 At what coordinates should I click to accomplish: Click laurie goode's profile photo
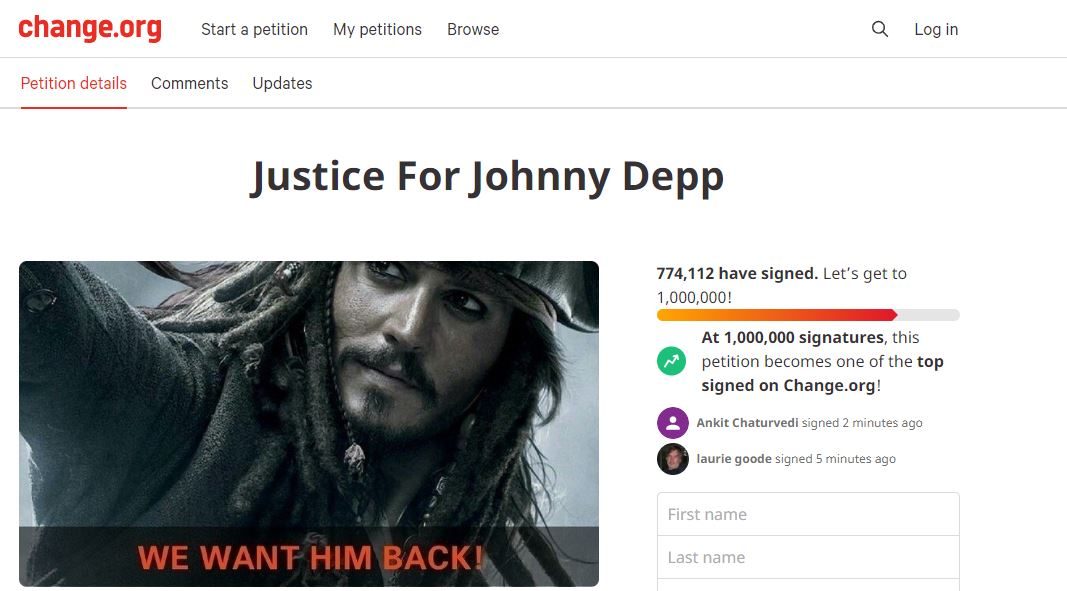click(672, 459)
